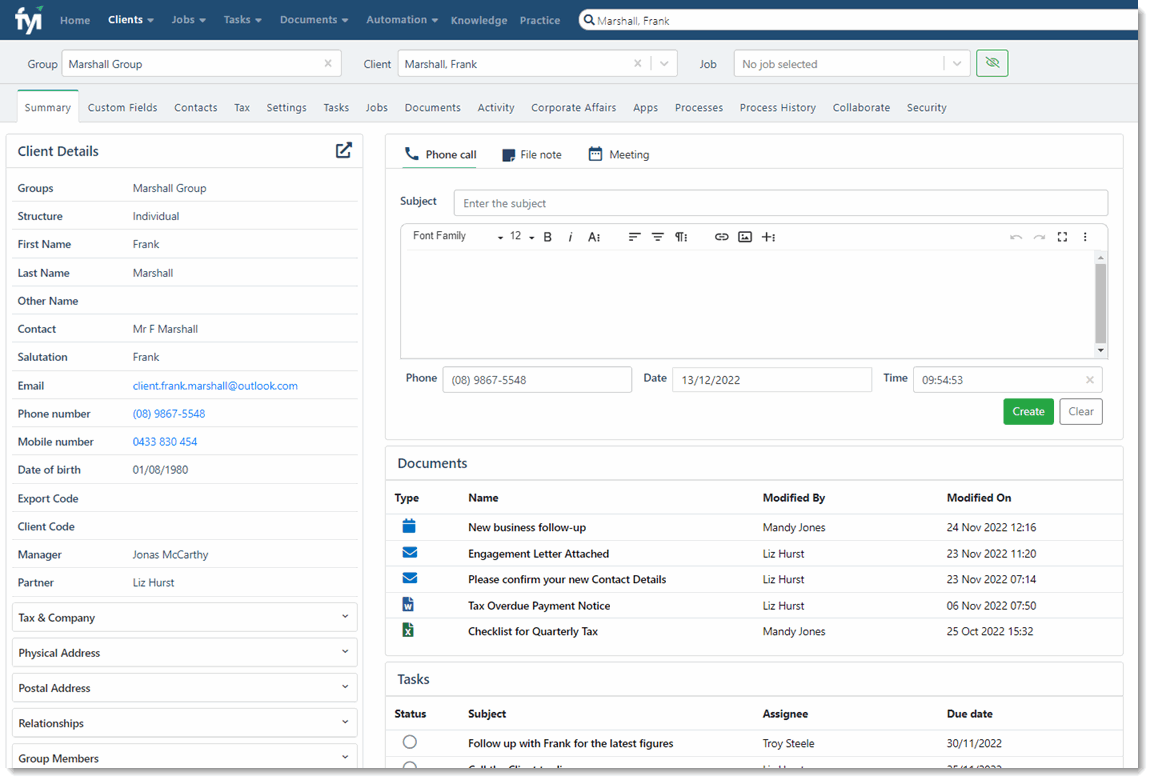1153x783 pixels.
Task: Switch to the Documents tab
Action: (432, 107)
